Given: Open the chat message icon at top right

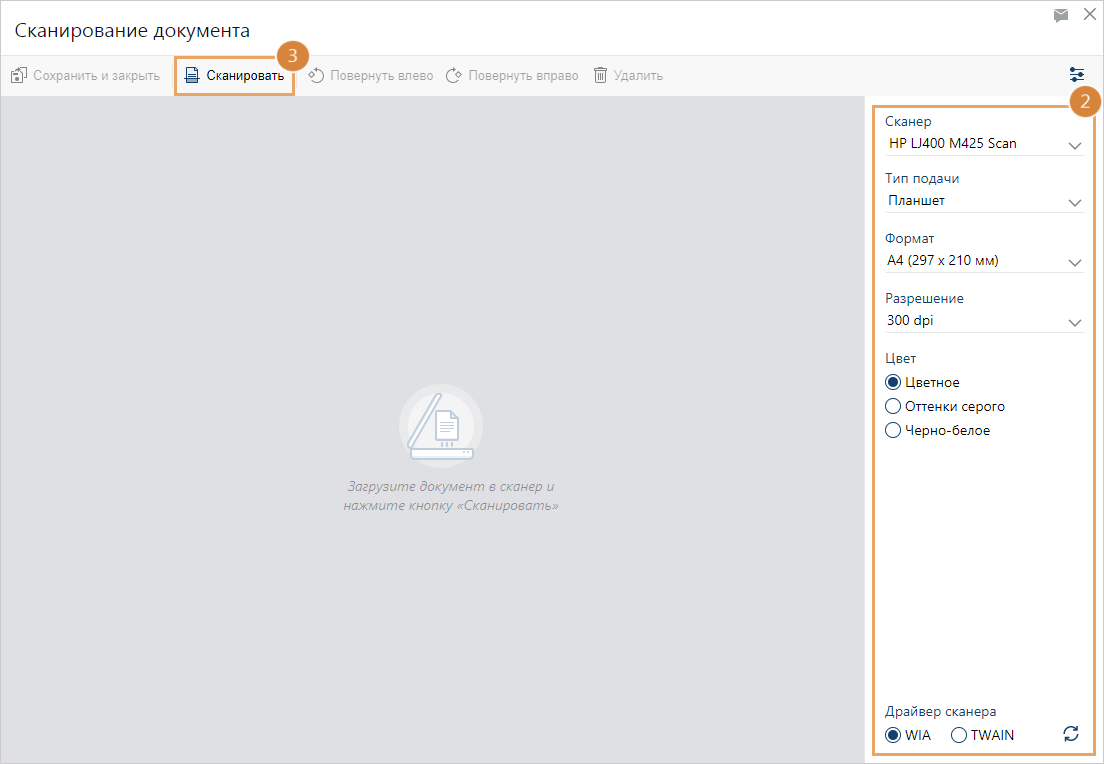Looking at the screenshot, I should point(1061,16).
